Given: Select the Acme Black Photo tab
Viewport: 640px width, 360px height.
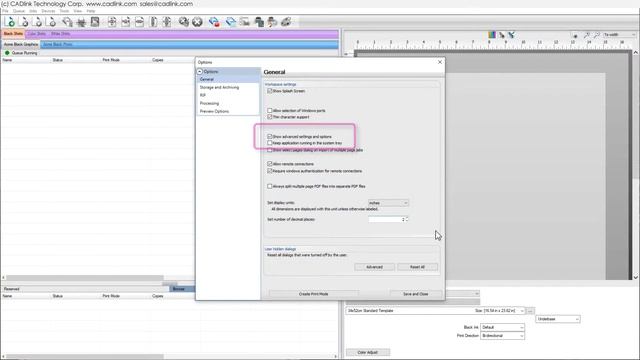Looking at the screenshot, I should [x=58, y=44].
